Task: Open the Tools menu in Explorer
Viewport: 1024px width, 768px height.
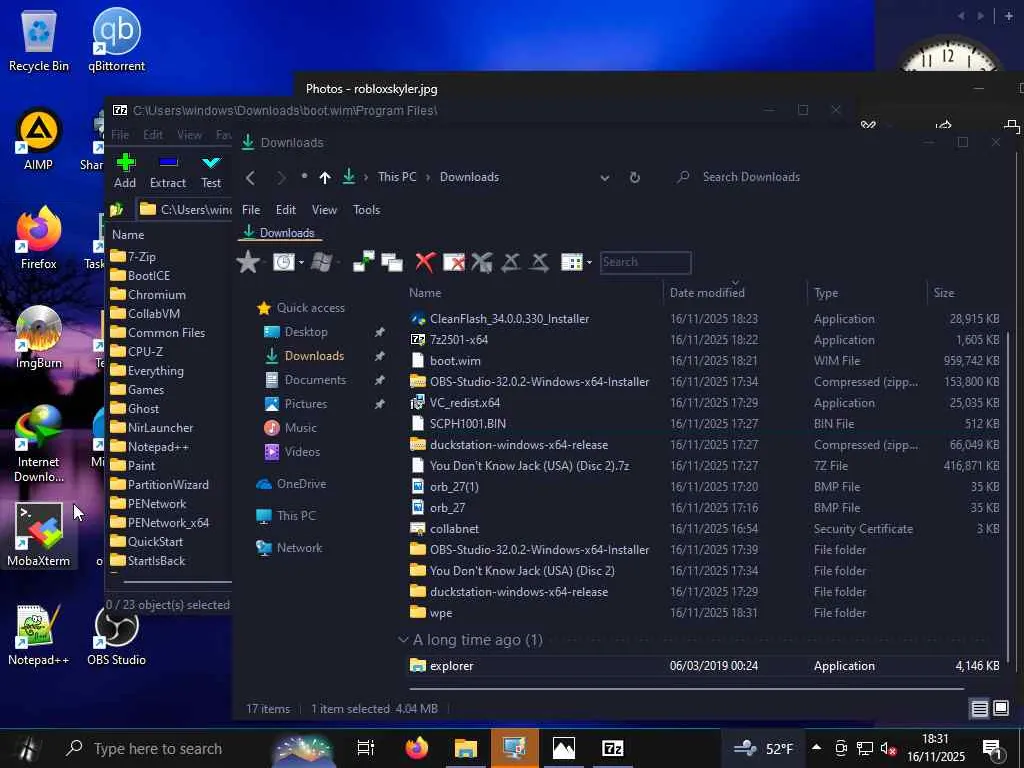Action: click(x=366, y=210)
